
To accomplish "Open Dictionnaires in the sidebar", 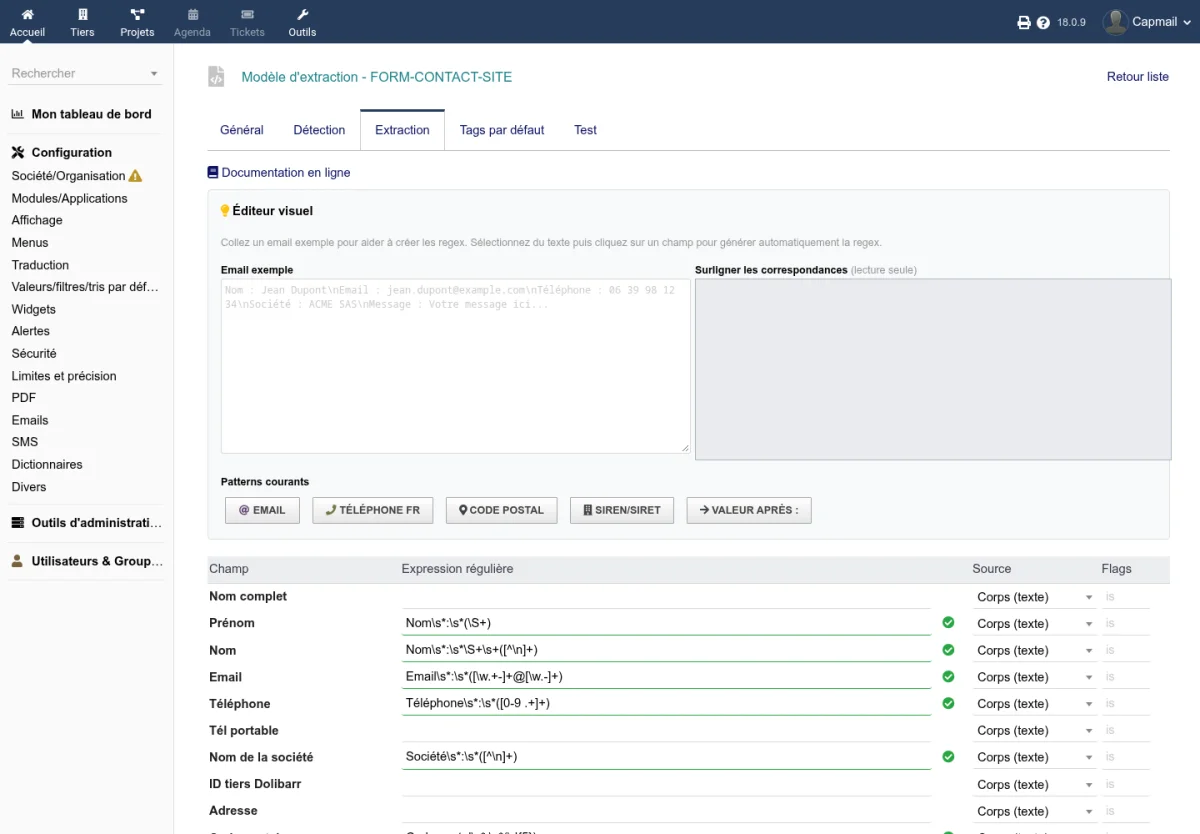I will click(x=47, y=464).
